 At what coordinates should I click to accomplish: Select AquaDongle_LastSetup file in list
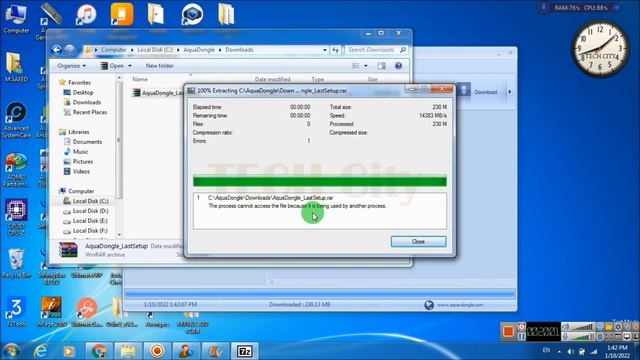tap(158, 93)
